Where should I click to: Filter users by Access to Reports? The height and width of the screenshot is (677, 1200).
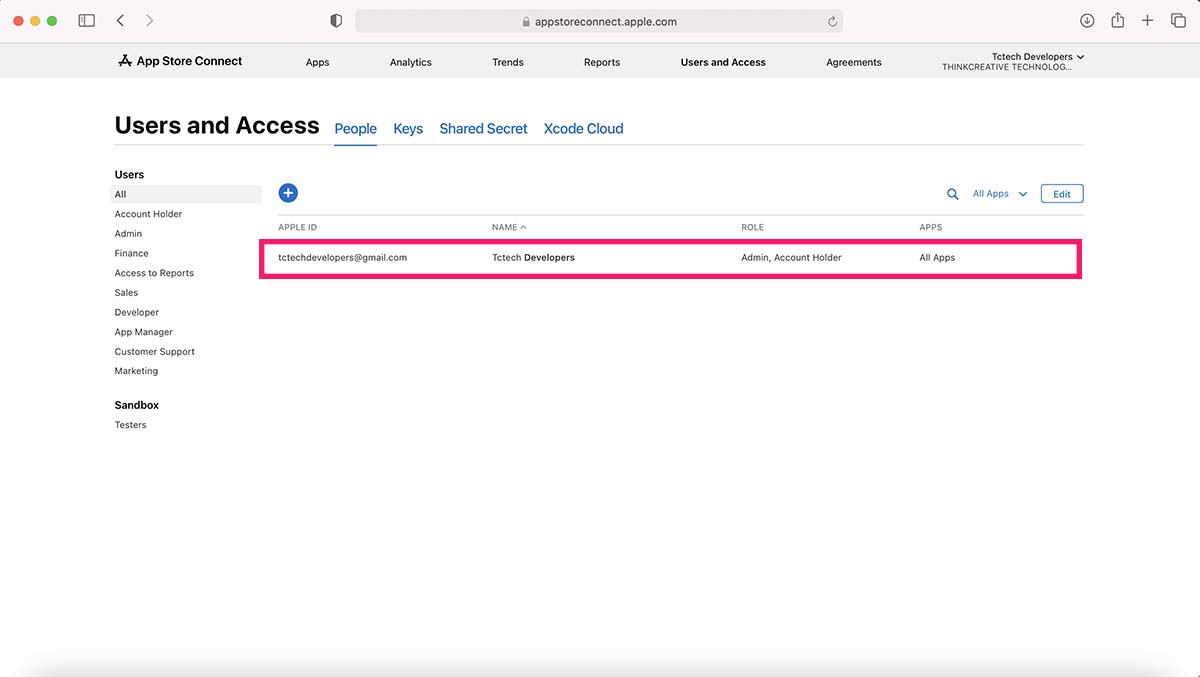click(154, 273)
